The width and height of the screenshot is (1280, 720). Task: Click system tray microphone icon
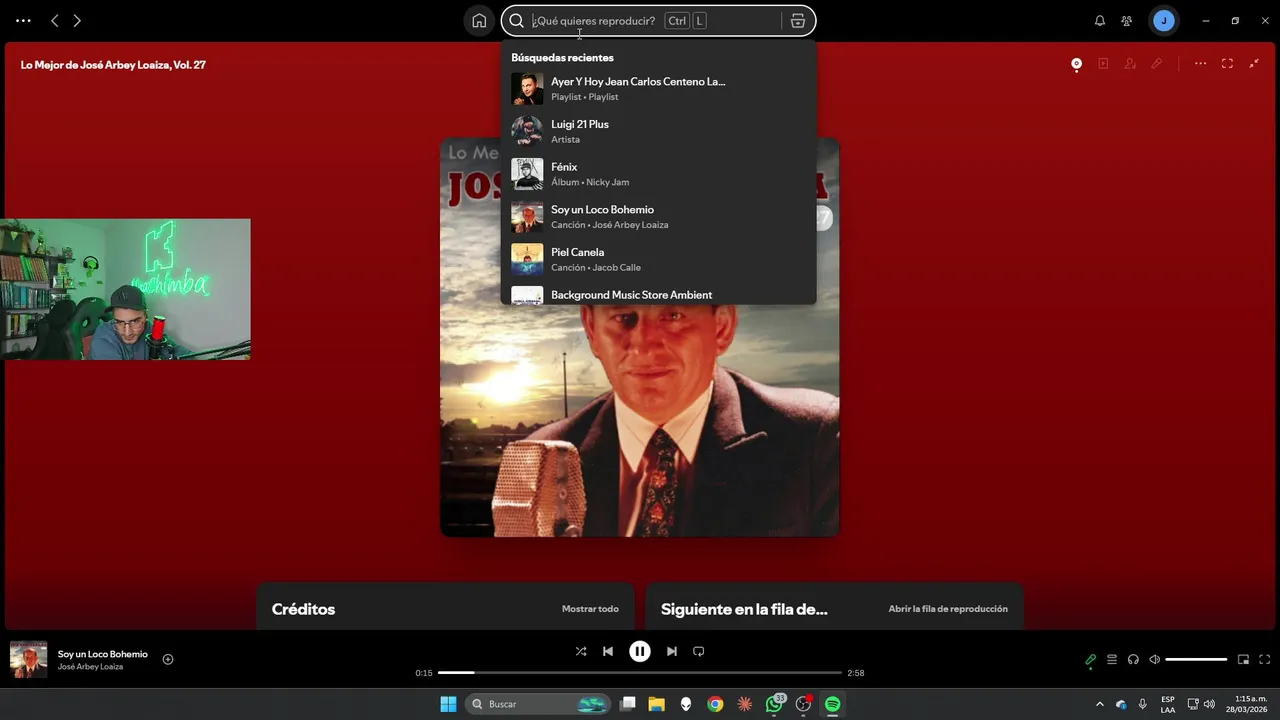1142,704
